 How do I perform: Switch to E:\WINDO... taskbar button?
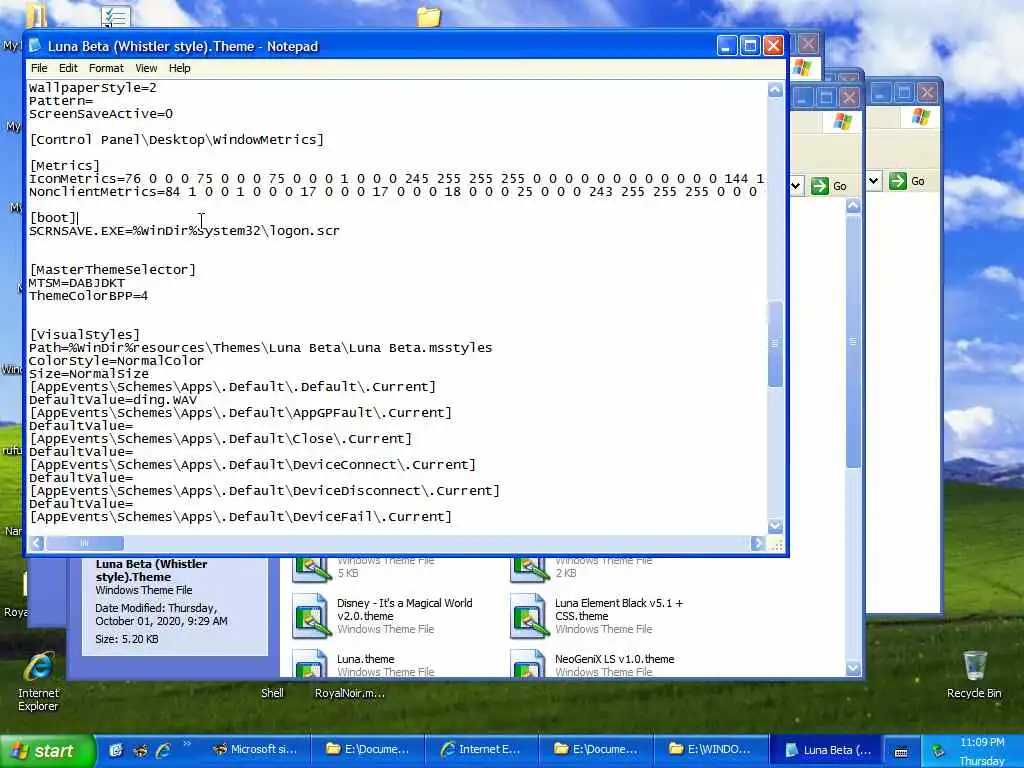click(x=711, y=750)
